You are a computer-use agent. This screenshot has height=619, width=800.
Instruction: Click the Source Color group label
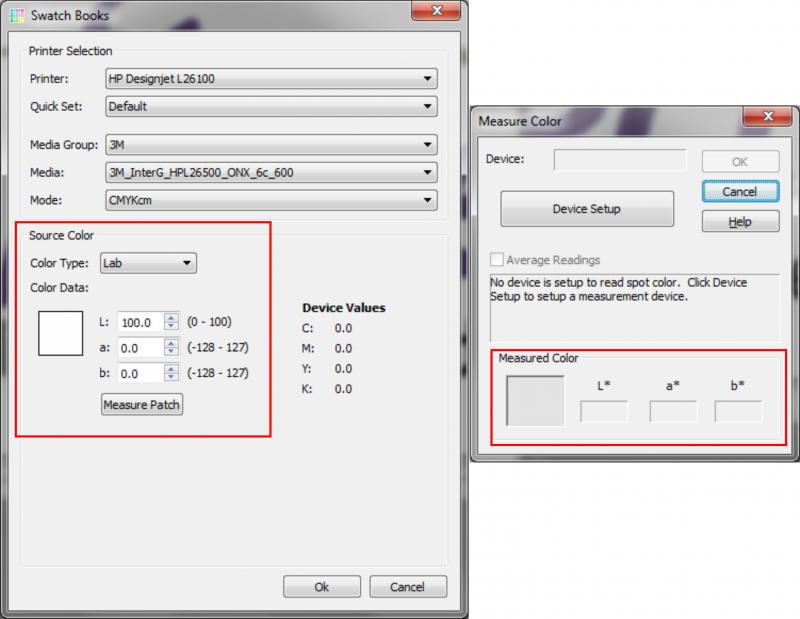(61, 235)
